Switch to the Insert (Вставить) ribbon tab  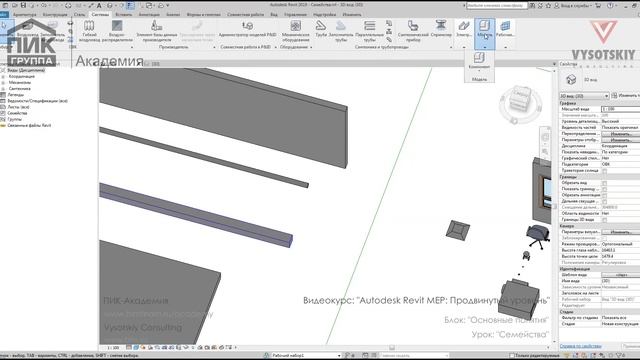point(124,15)
